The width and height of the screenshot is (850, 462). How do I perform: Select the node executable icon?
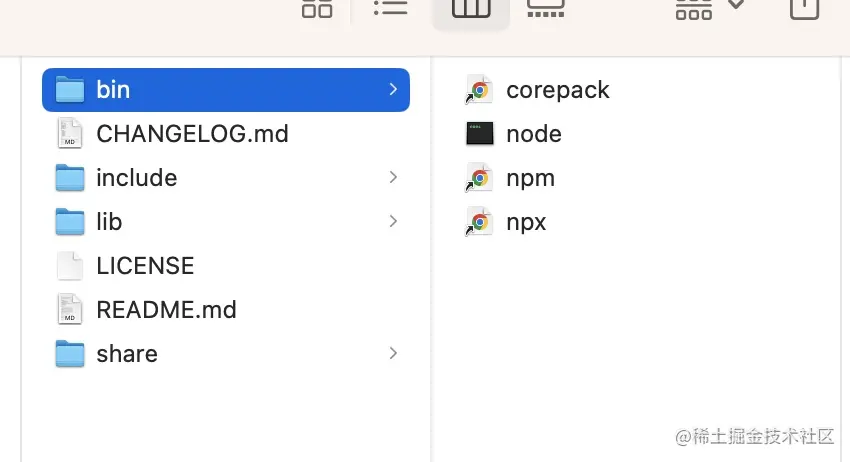(480, 133)
